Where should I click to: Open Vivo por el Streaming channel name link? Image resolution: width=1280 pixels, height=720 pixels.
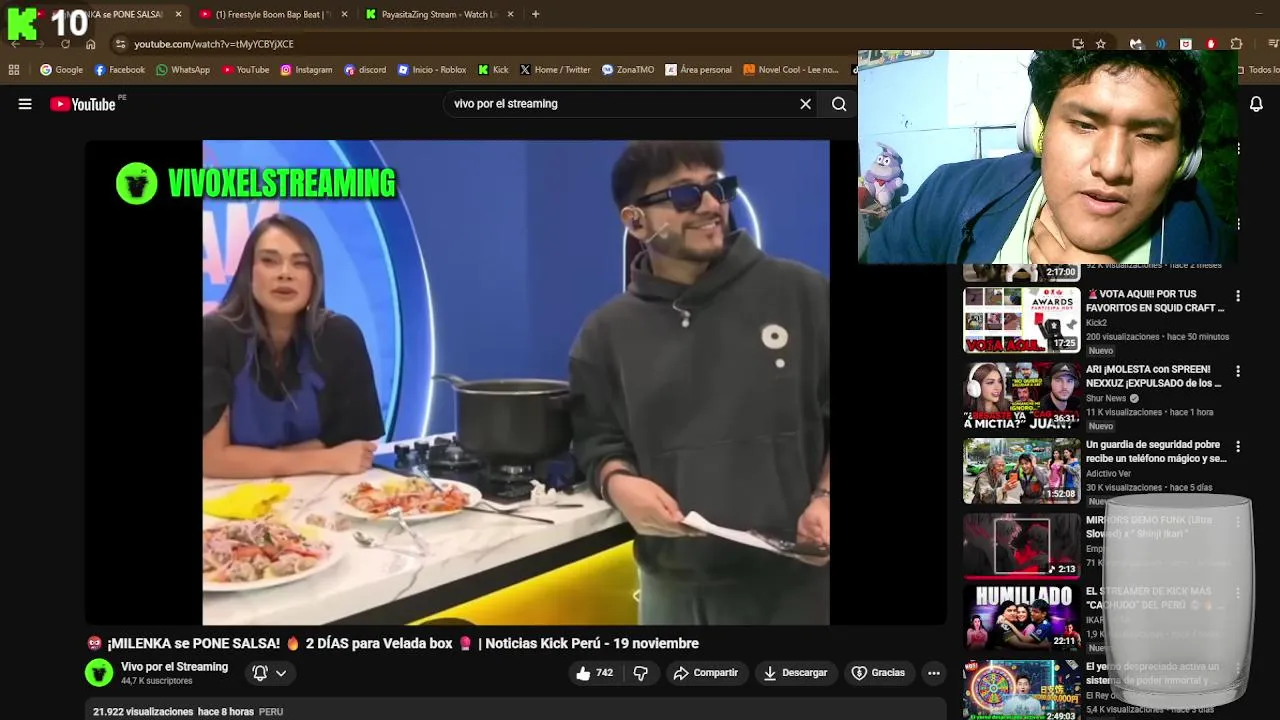174,667
